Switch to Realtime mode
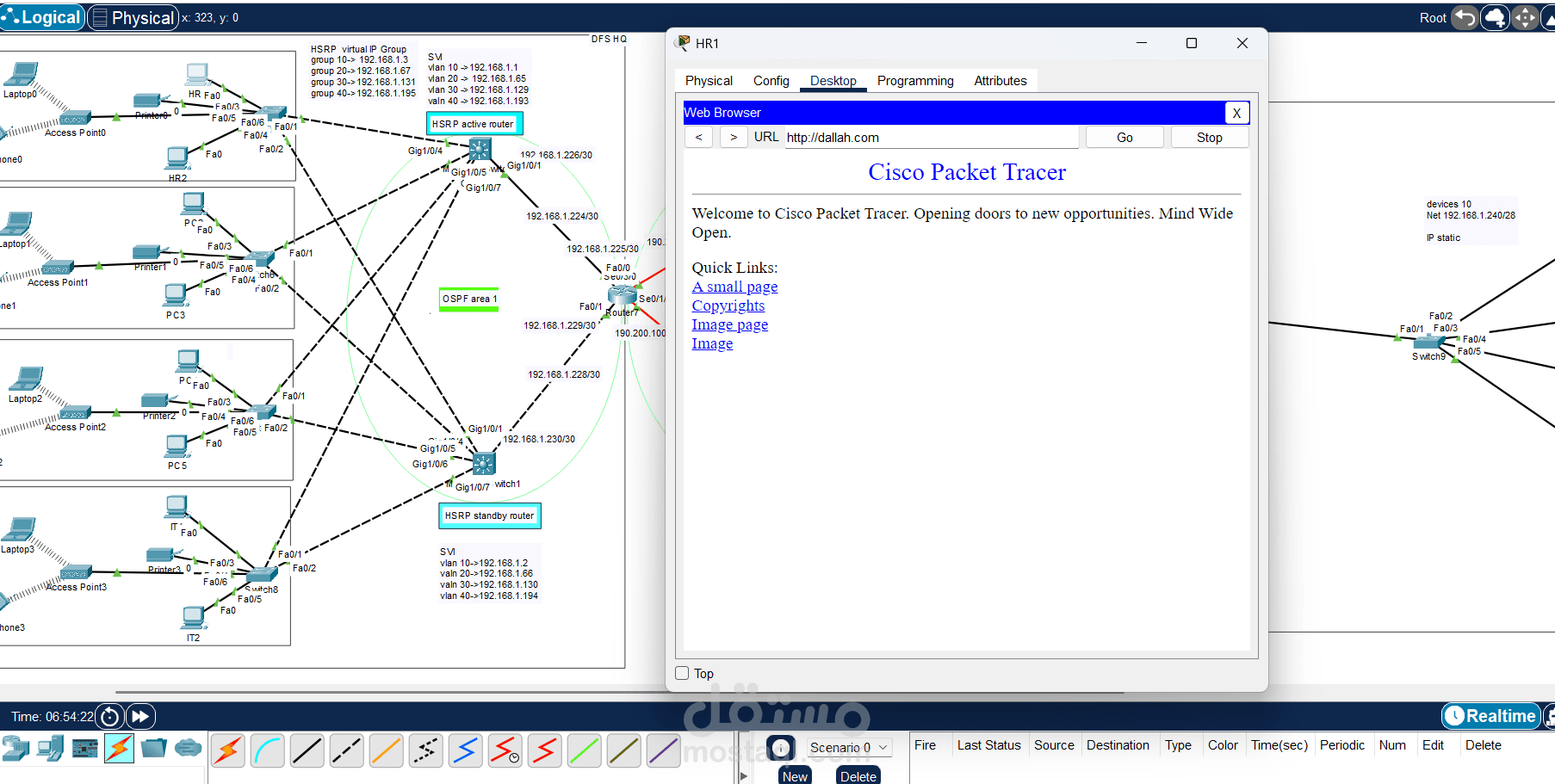1555x784 pixels. [1491, 716]
